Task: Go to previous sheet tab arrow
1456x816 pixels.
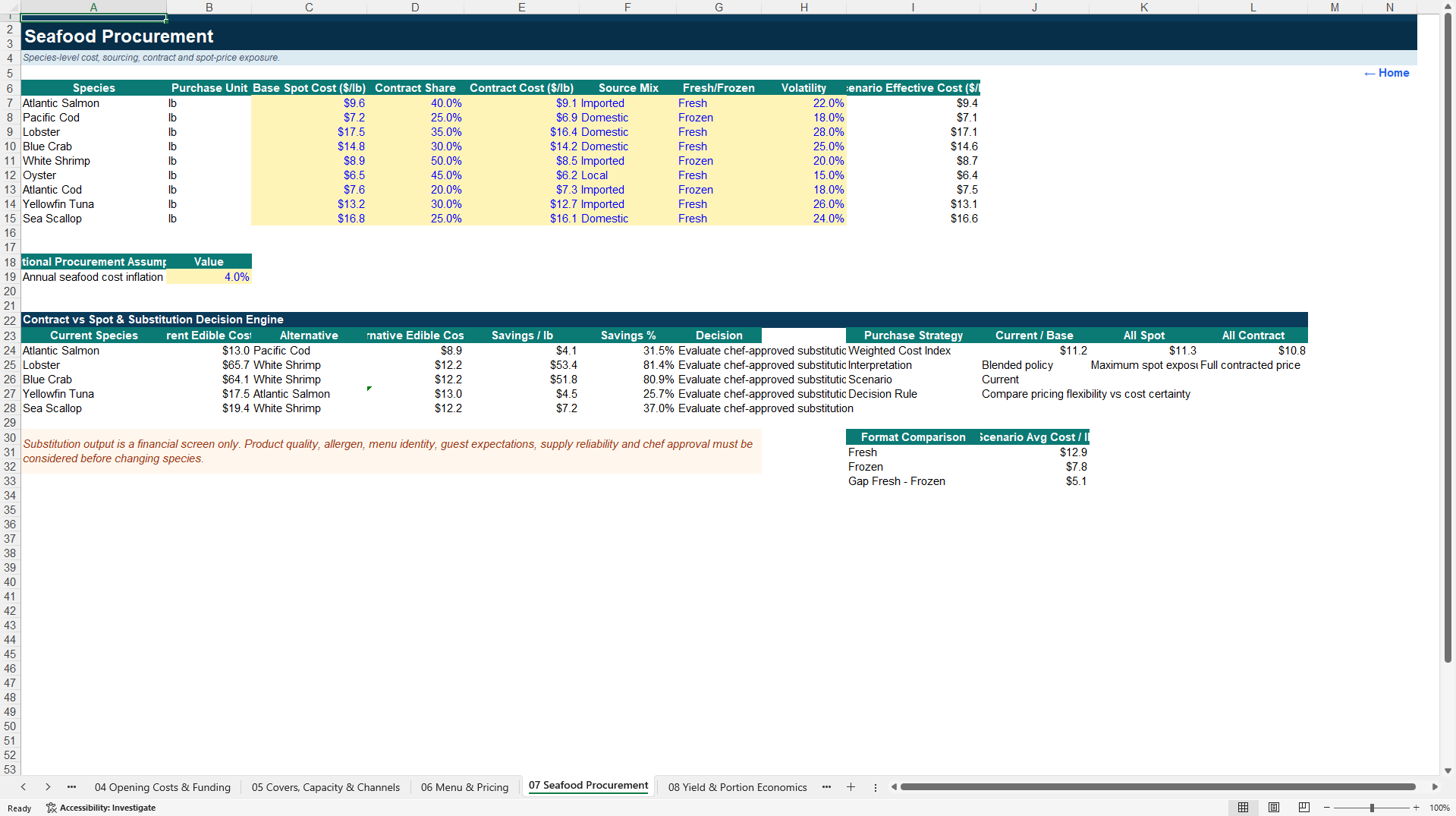Action: (24, 787)
